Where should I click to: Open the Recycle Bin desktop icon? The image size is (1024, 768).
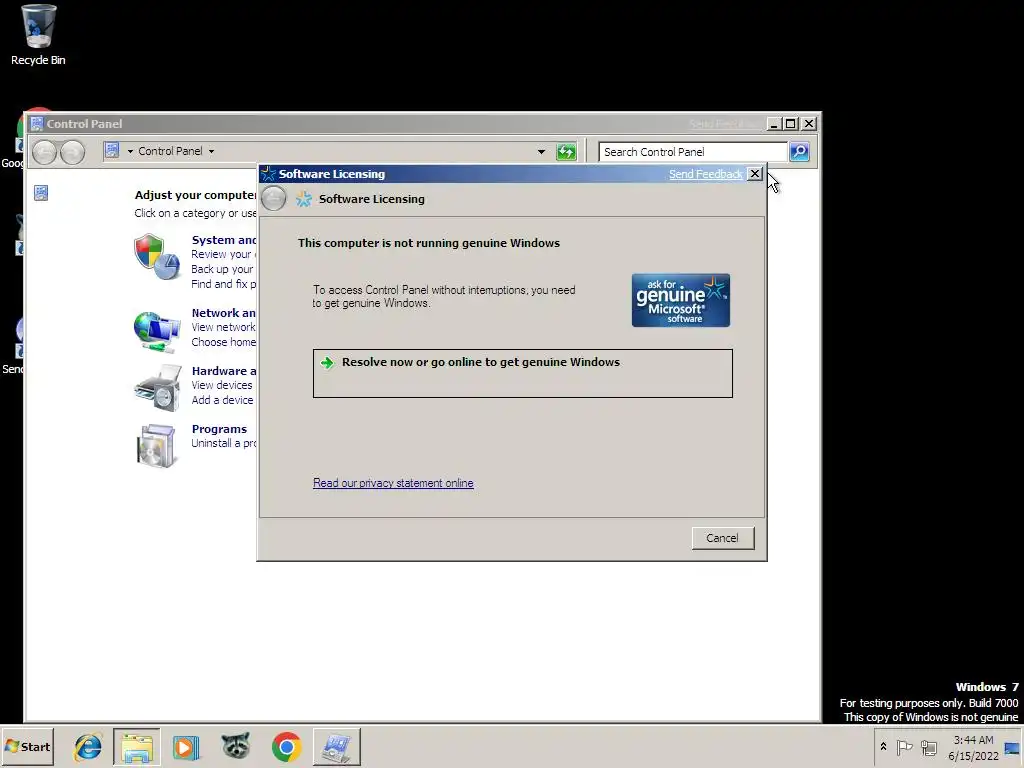click(x=38, y=35)
